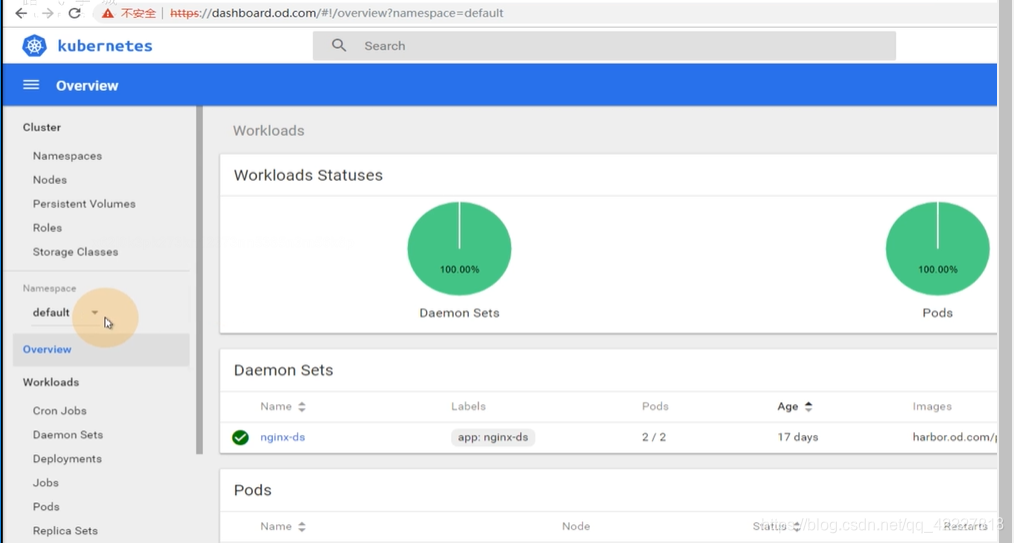Click the Labels column header
This screenshot has width=1014, height=543.
(x=468, y=407)
